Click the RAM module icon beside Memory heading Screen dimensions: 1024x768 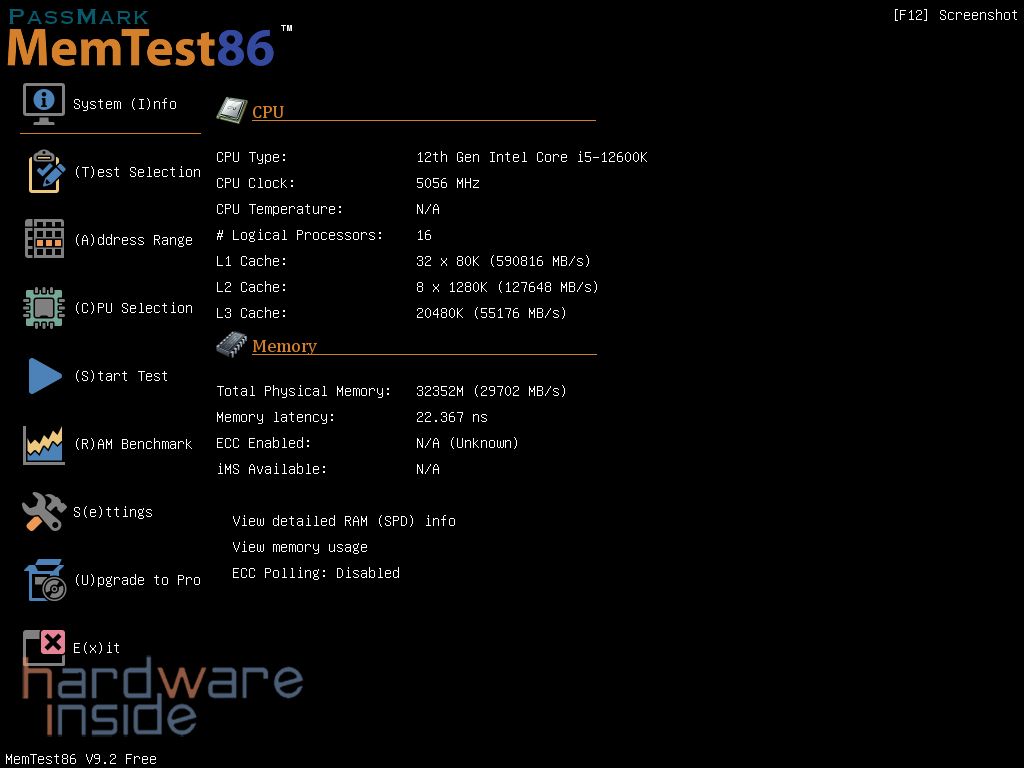(x=232, y=345)
